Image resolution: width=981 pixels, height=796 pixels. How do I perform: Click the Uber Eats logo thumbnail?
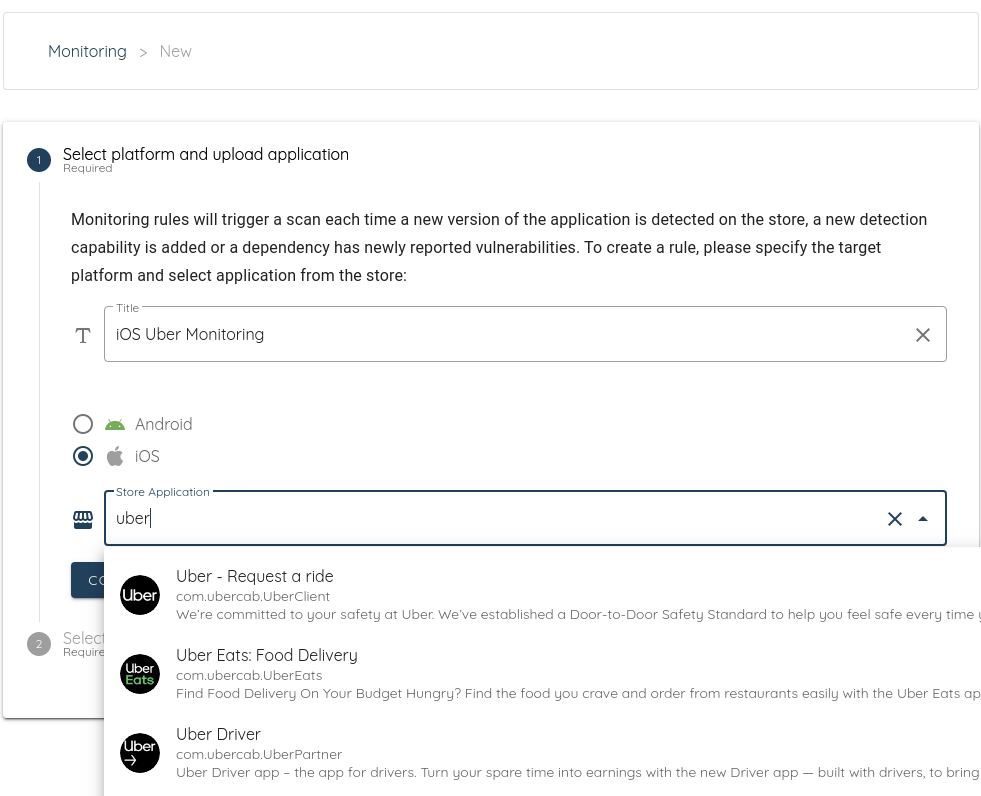click(140, 673)
